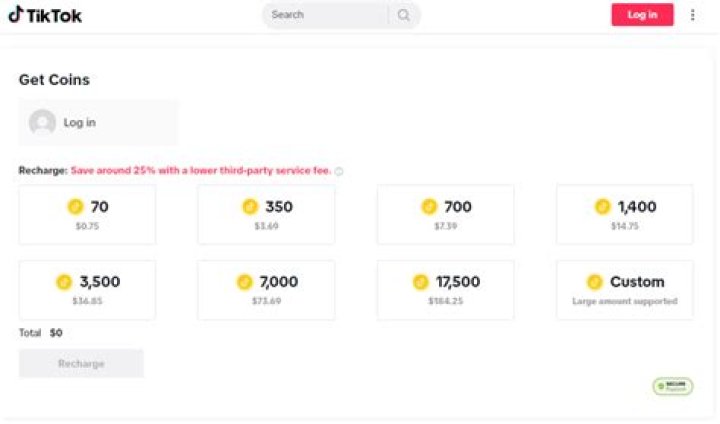
Task: Select the 350 coins package
Action: click(x=265, y=214)
